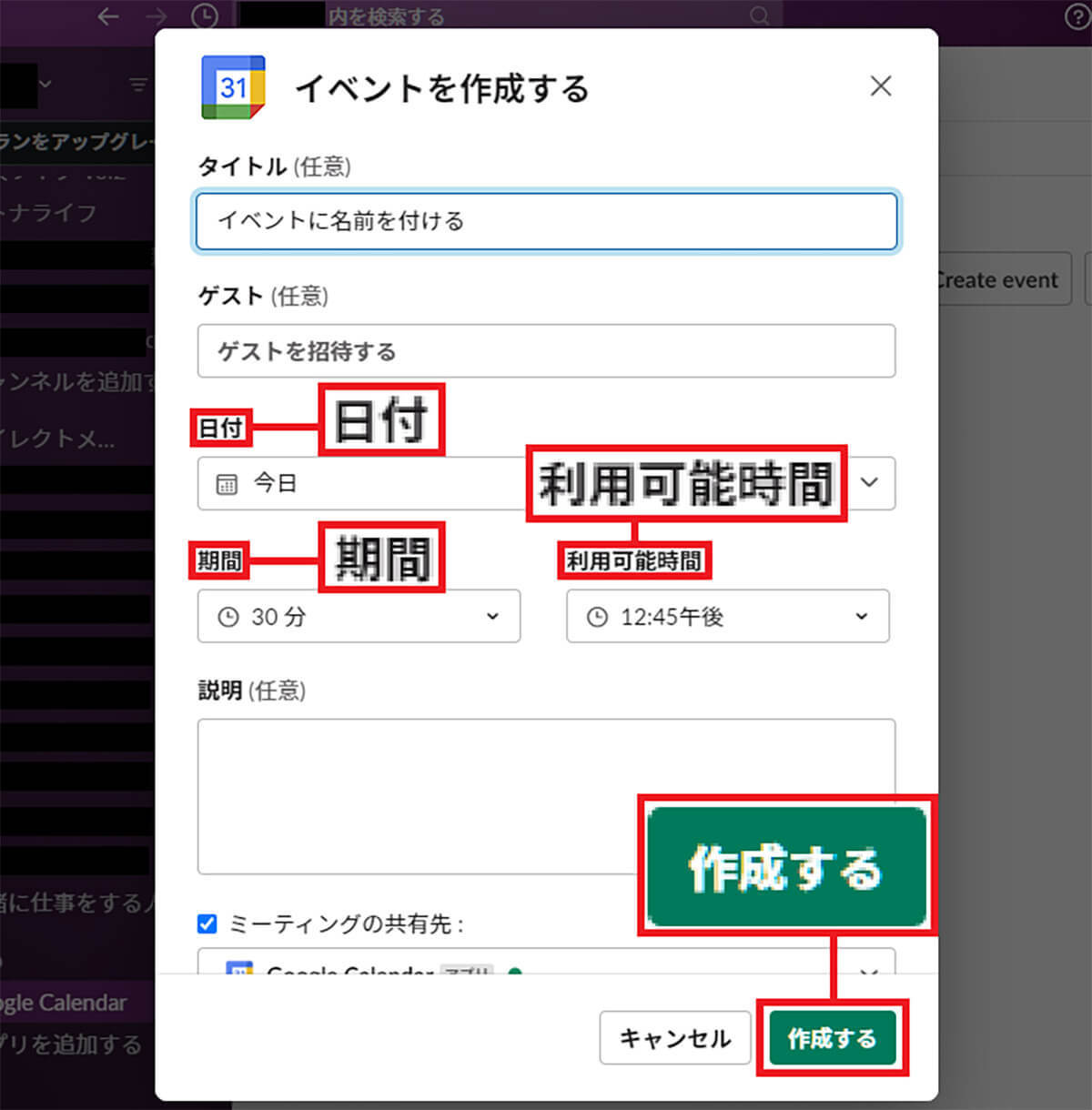Open the 12:45午後 time dropdown

tap(727, 616)
